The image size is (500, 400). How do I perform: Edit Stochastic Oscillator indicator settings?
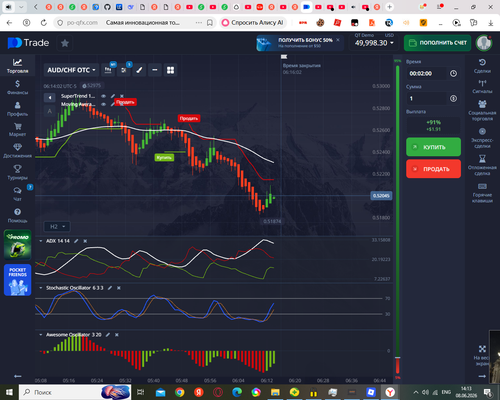(x=110, y=288)
